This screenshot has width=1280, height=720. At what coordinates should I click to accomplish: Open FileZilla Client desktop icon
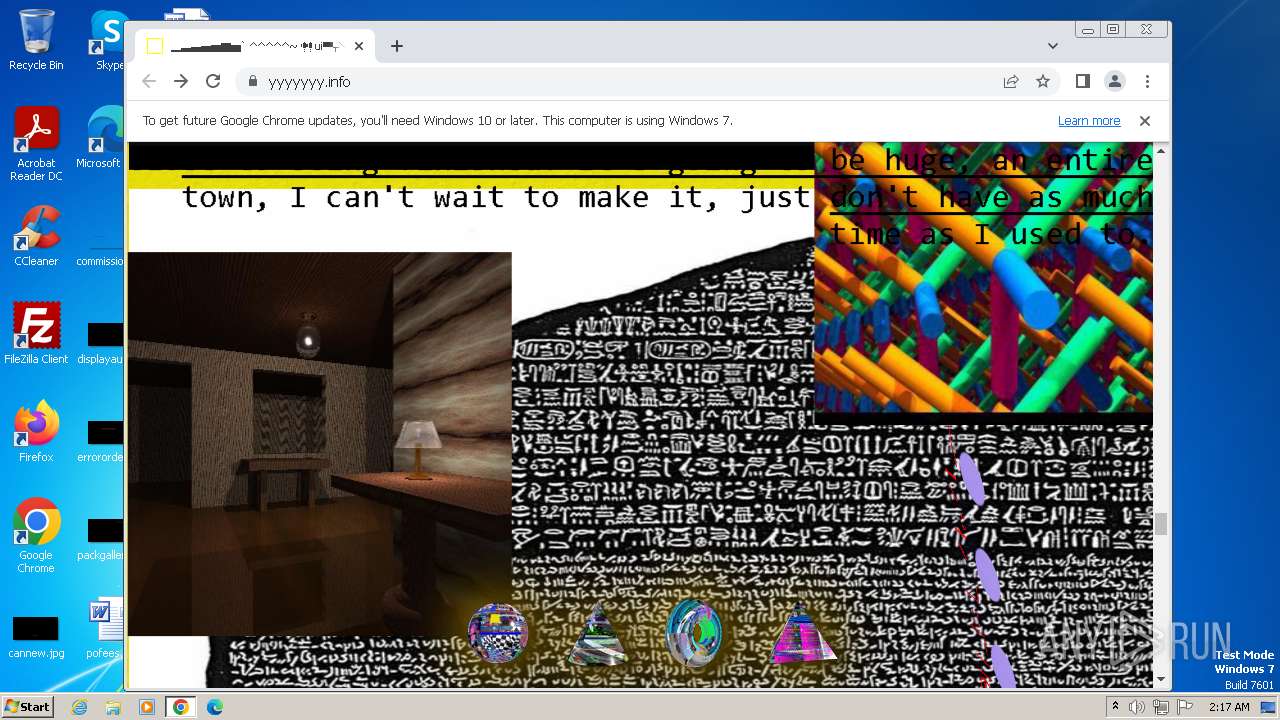pos(36,333)
